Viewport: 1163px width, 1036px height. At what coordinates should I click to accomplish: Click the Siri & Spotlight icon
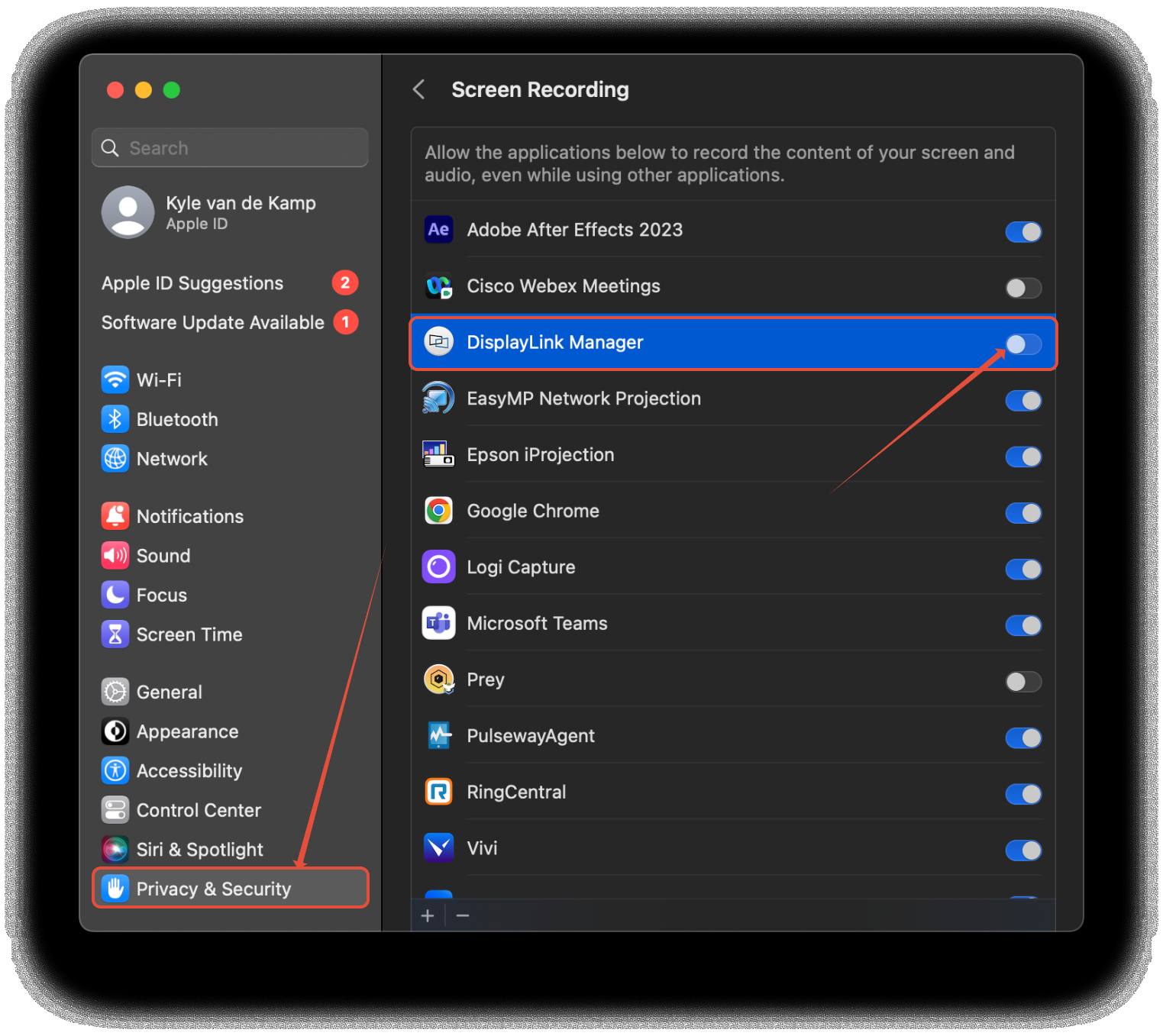115,849
